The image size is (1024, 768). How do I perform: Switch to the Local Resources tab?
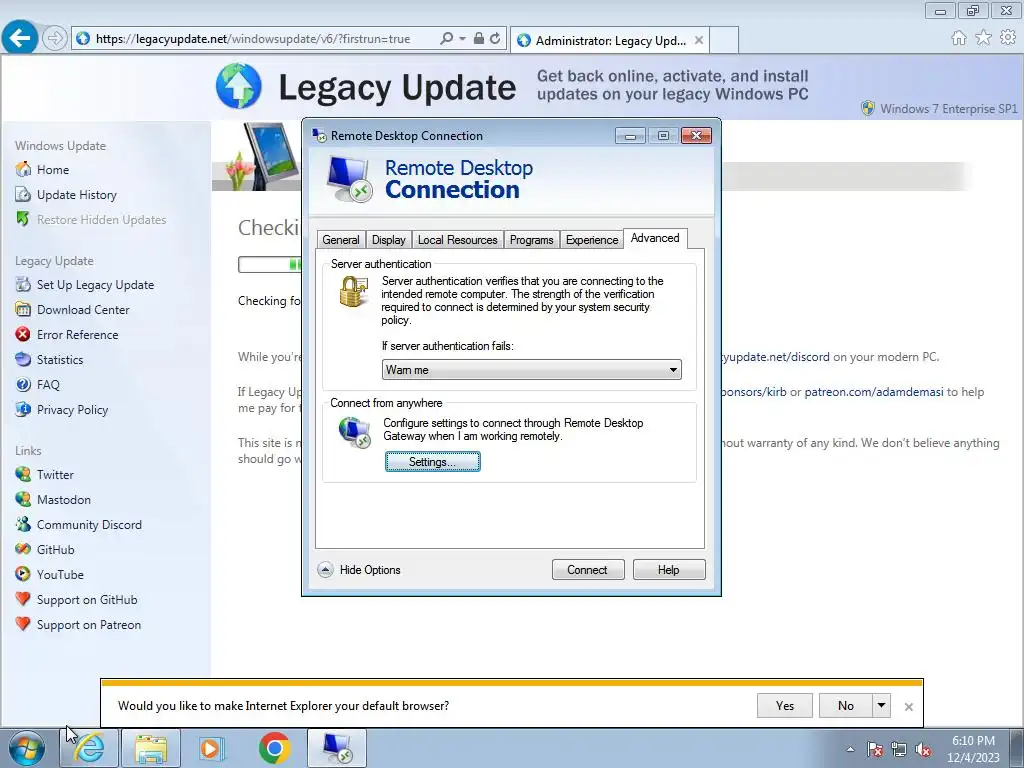pyautogui.click(x=457, y=240)
